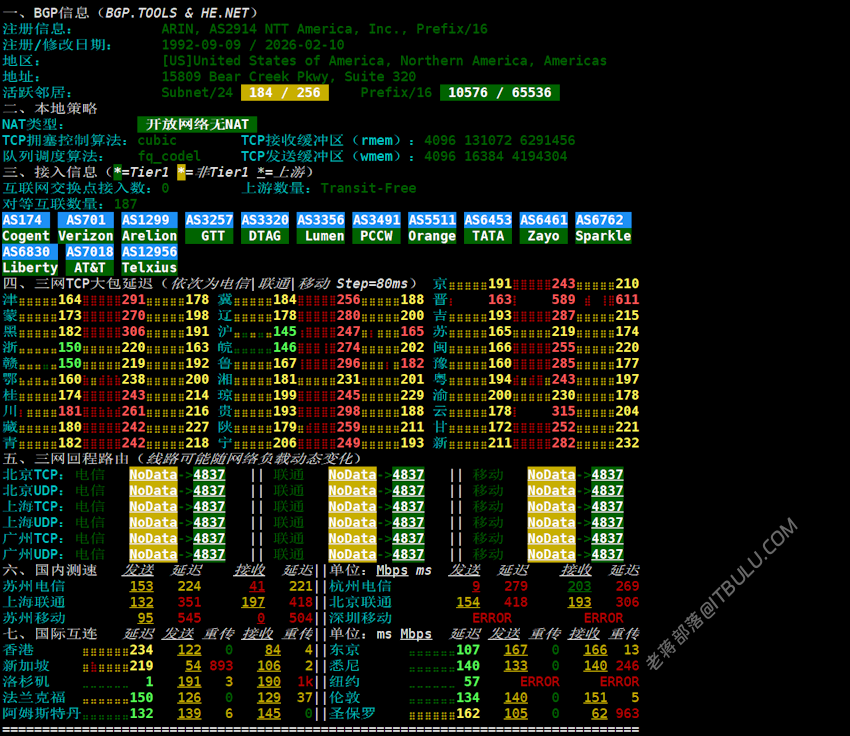The width and height of the screenshot is (850, 736).
Task: Click 法兰克福 latency value 150
Action: point(141,698)
